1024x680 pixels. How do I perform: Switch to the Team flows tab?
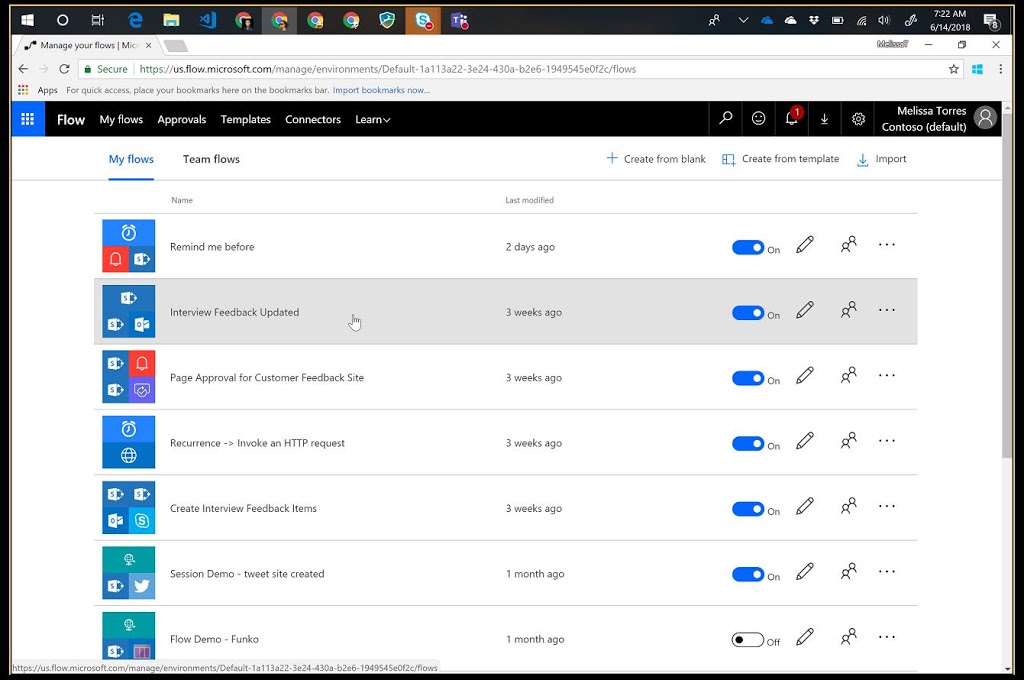tap(211, 159)
